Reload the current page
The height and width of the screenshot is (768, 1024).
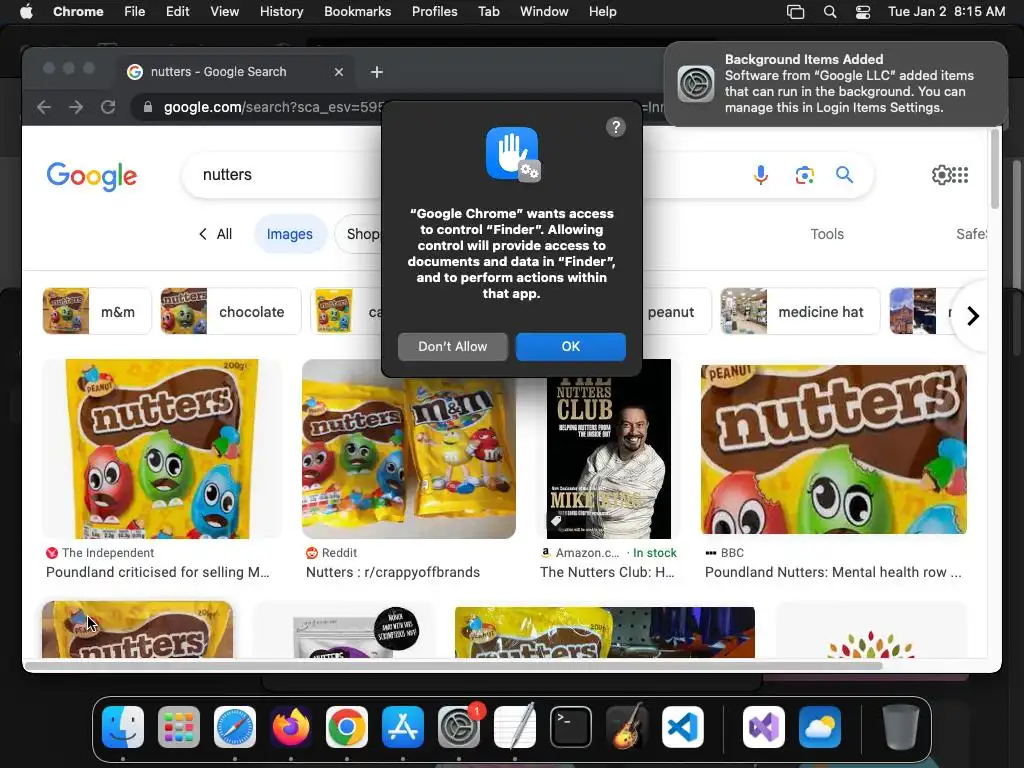pyautogui.click(x=108, y=107)
